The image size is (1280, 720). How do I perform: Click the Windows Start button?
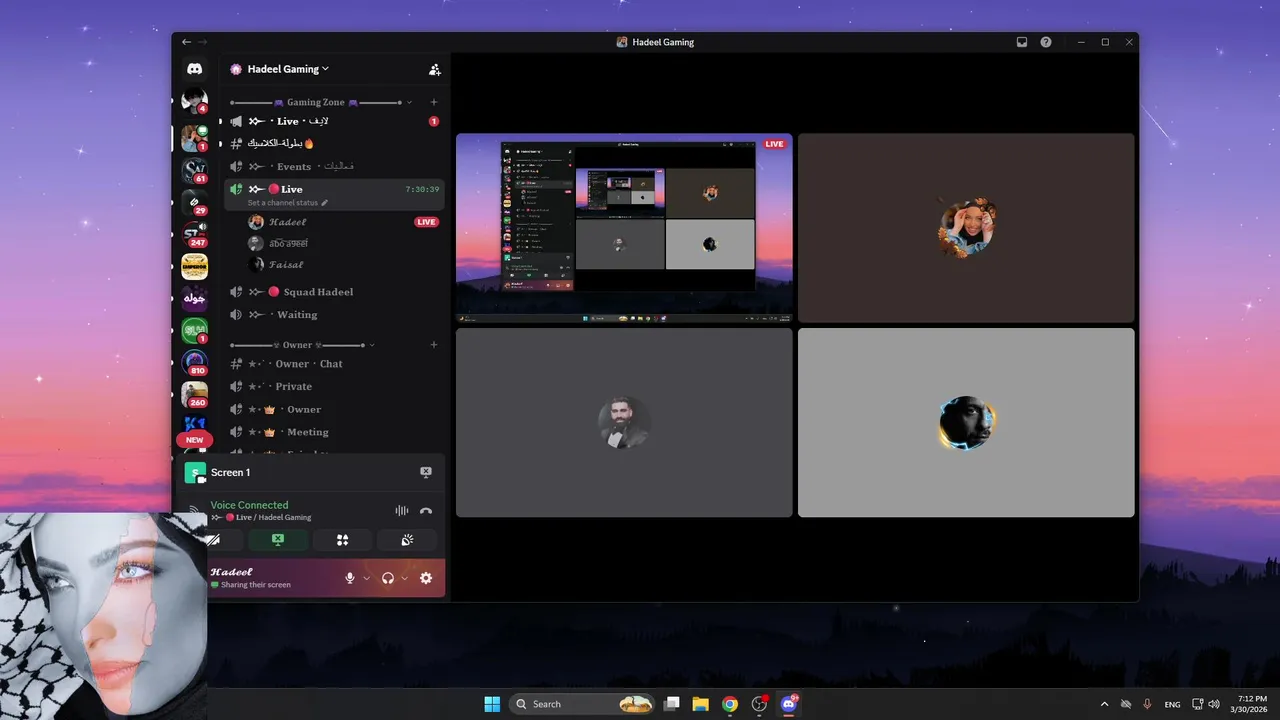tap(492, 704)
